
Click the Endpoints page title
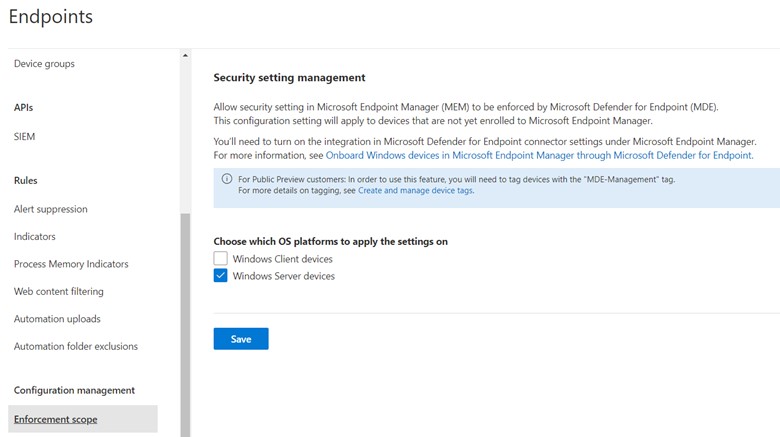click(51, 16)
